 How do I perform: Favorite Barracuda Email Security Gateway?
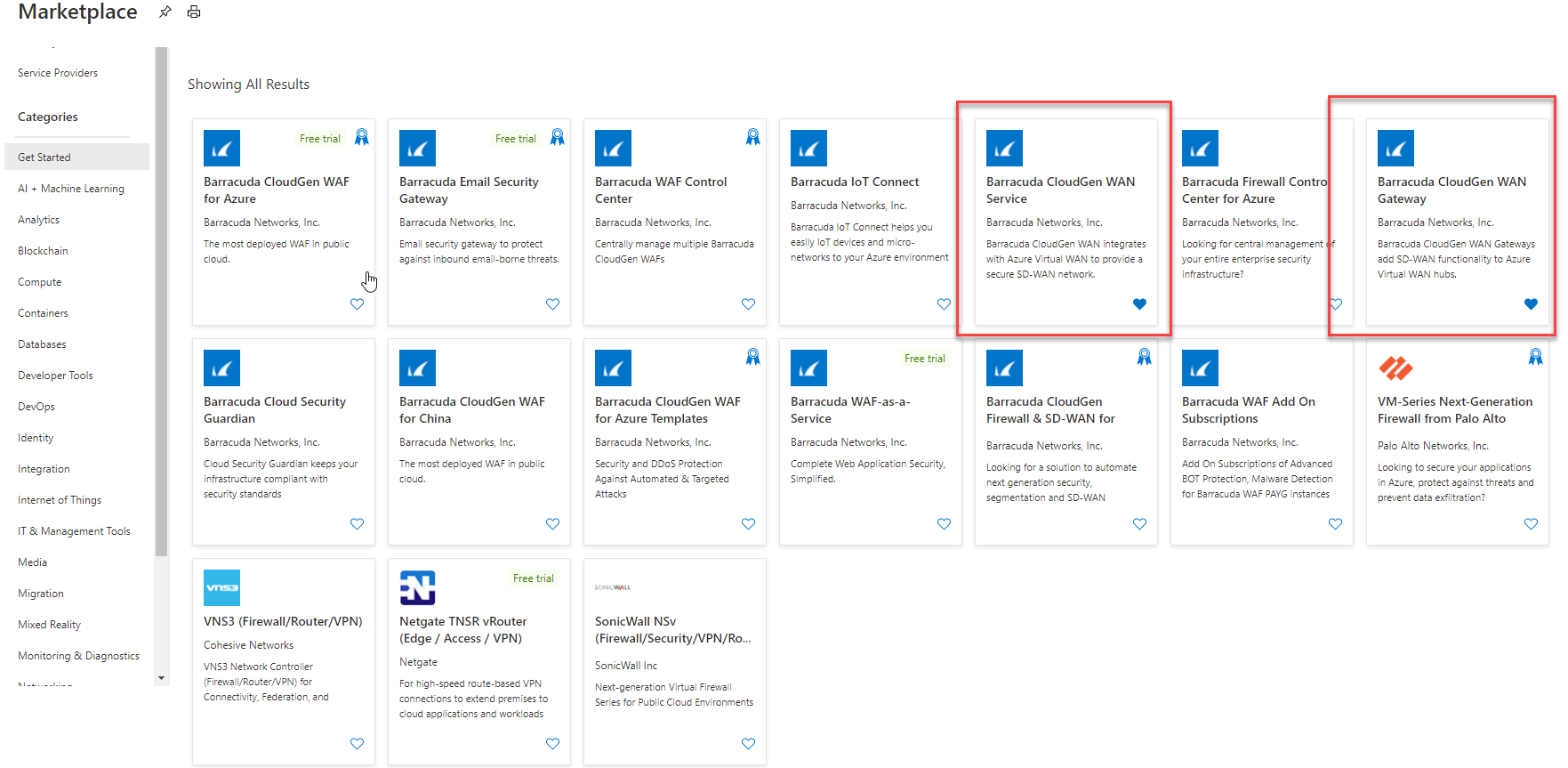pos(552,304)
